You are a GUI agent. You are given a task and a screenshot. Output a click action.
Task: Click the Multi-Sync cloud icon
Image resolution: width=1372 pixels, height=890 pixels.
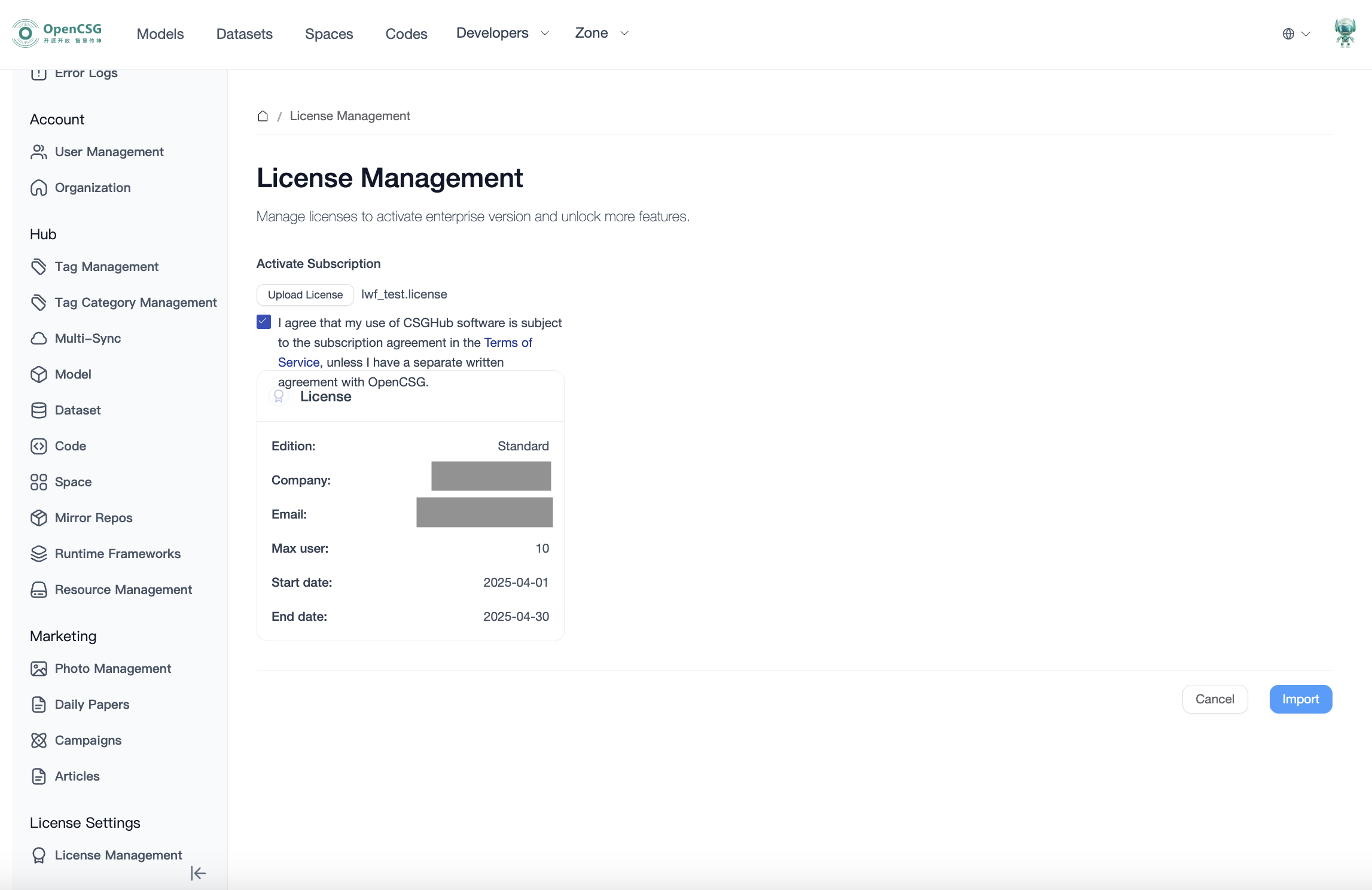[x=39, y=339]
